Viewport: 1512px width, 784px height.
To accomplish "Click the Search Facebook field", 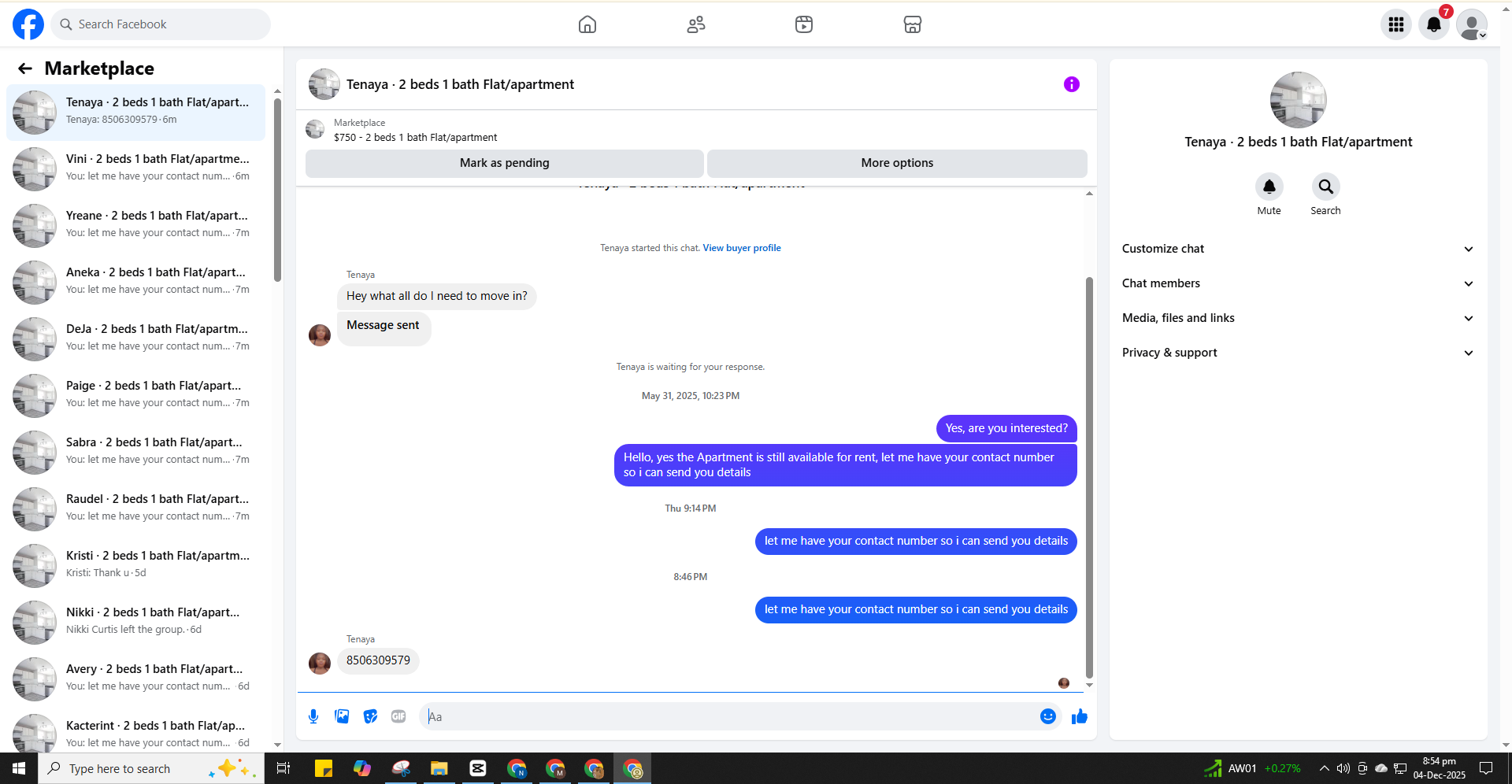I will (161, 24).
